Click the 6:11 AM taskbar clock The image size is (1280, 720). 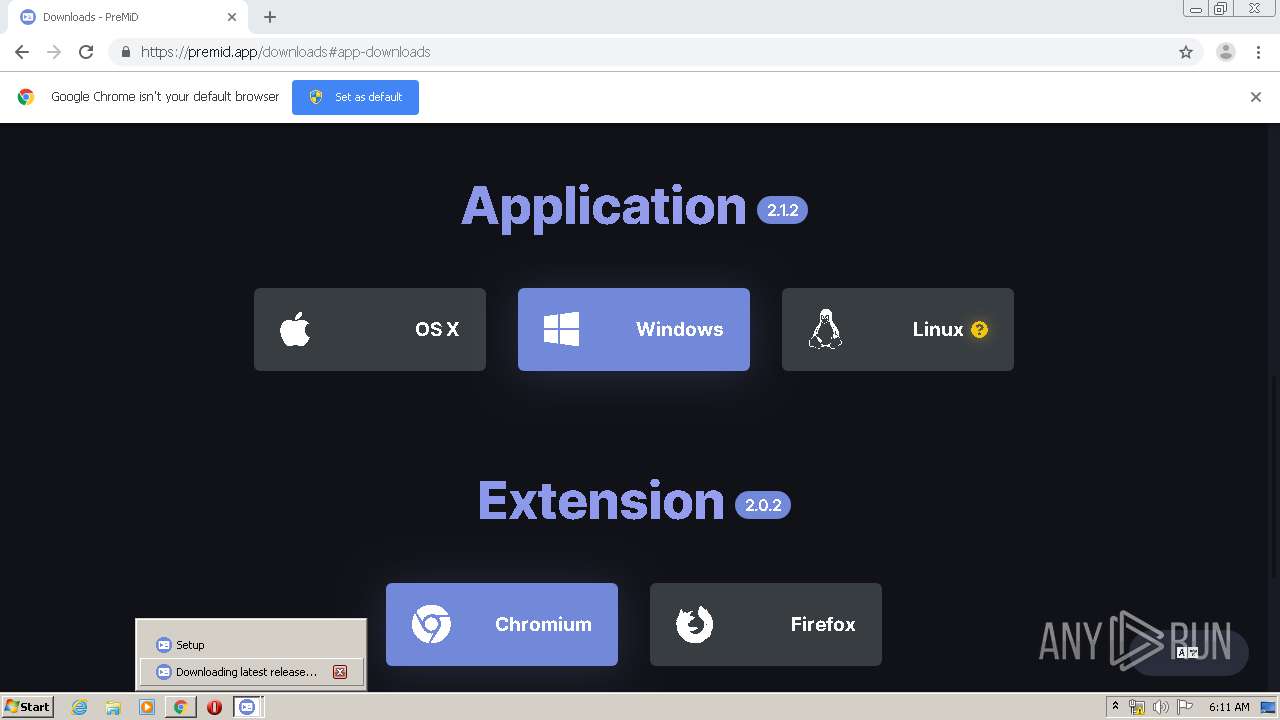(x=1229, y=707)
